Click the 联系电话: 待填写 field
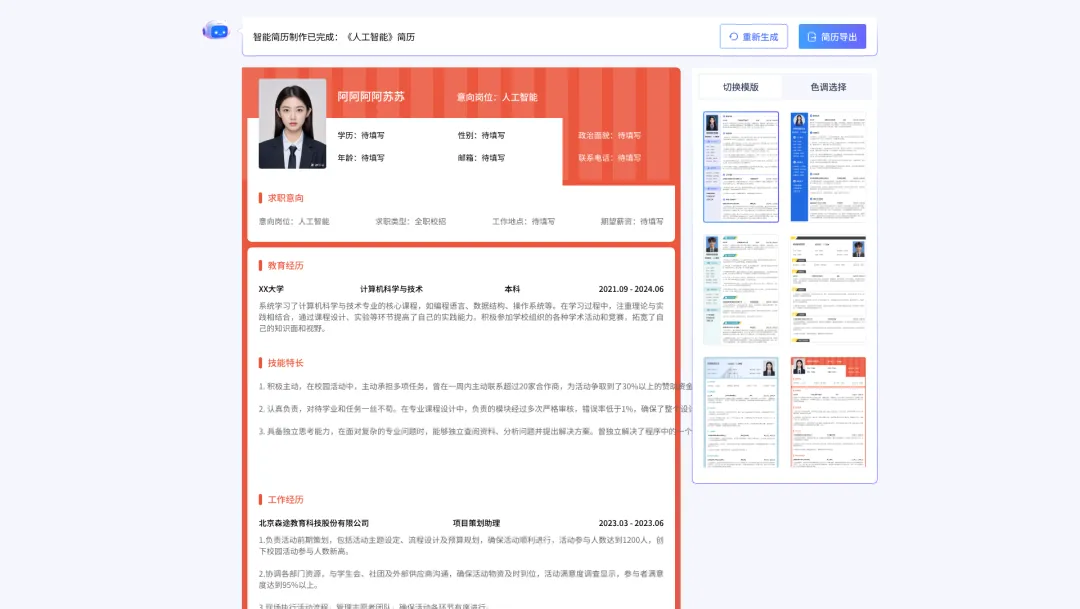 [610, 158]
